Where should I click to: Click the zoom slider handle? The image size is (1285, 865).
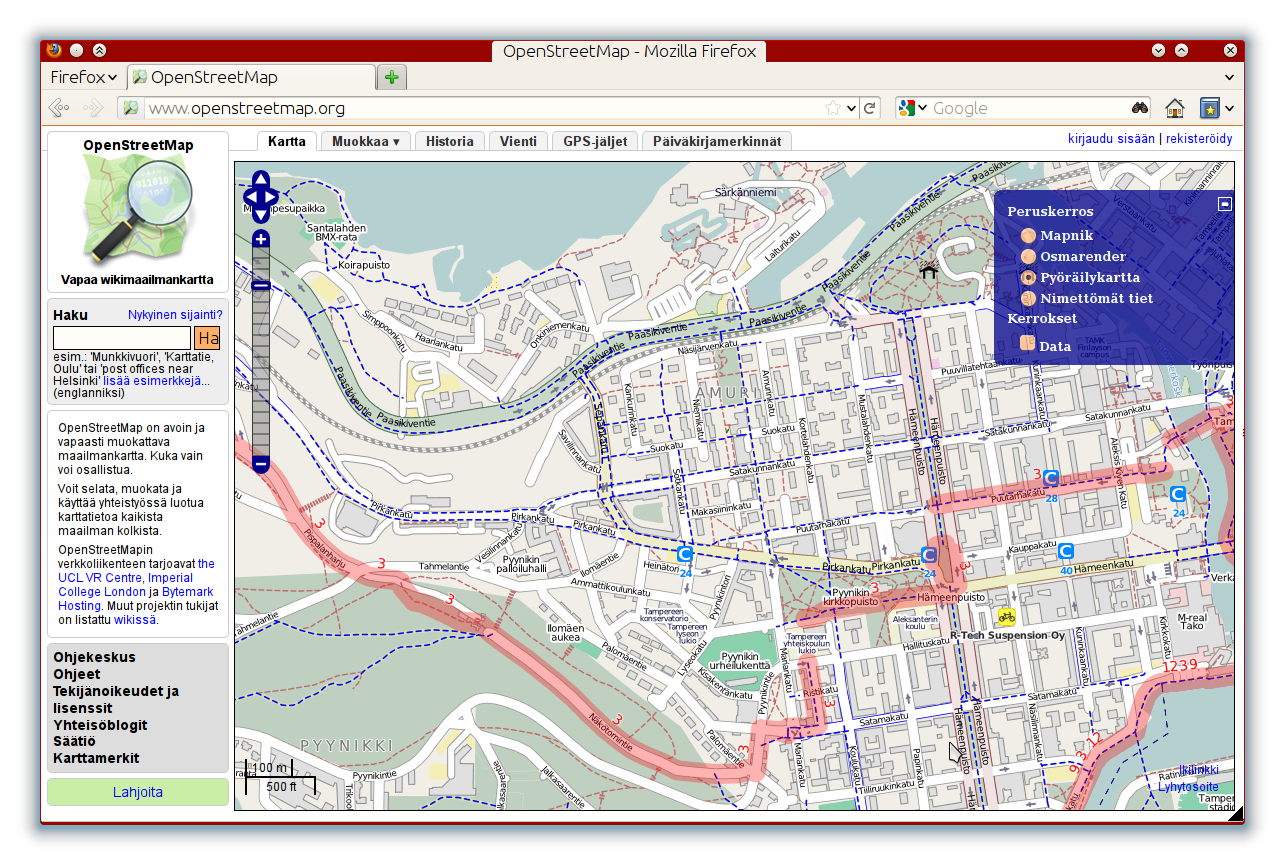tap(261, 286)
